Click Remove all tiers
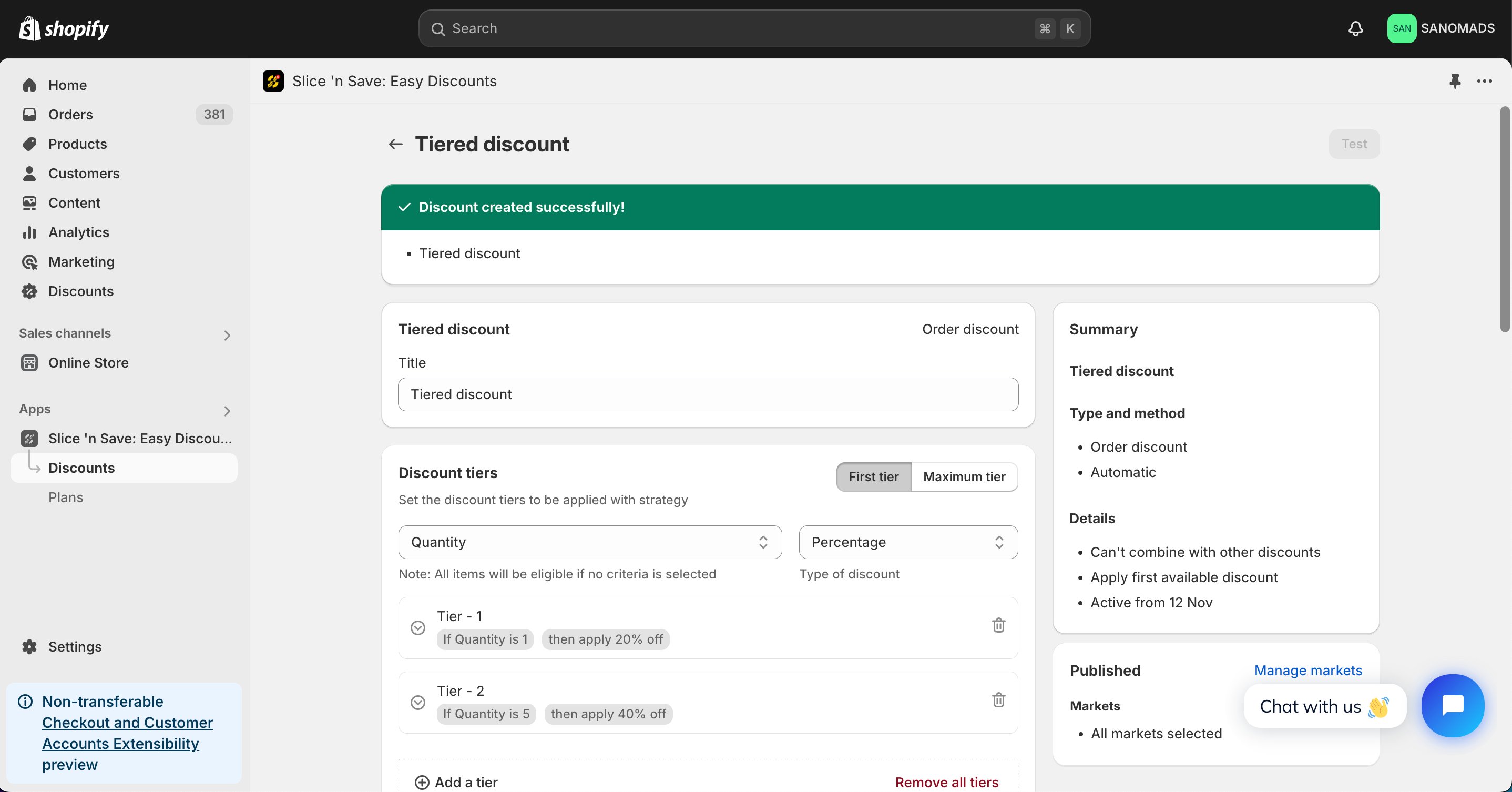This screenshot has width=1512, height=792. (946, 783)
